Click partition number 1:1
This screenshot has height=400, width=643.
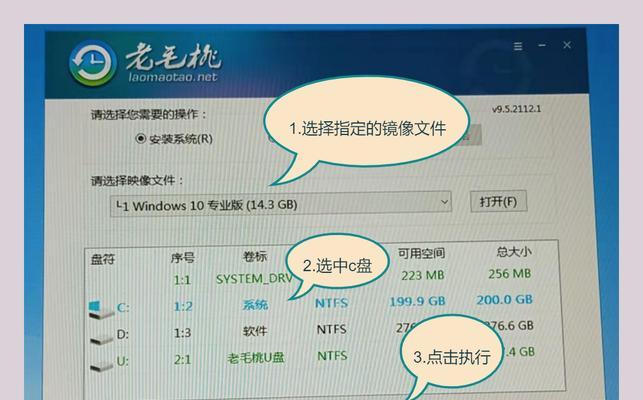(182, 280)
